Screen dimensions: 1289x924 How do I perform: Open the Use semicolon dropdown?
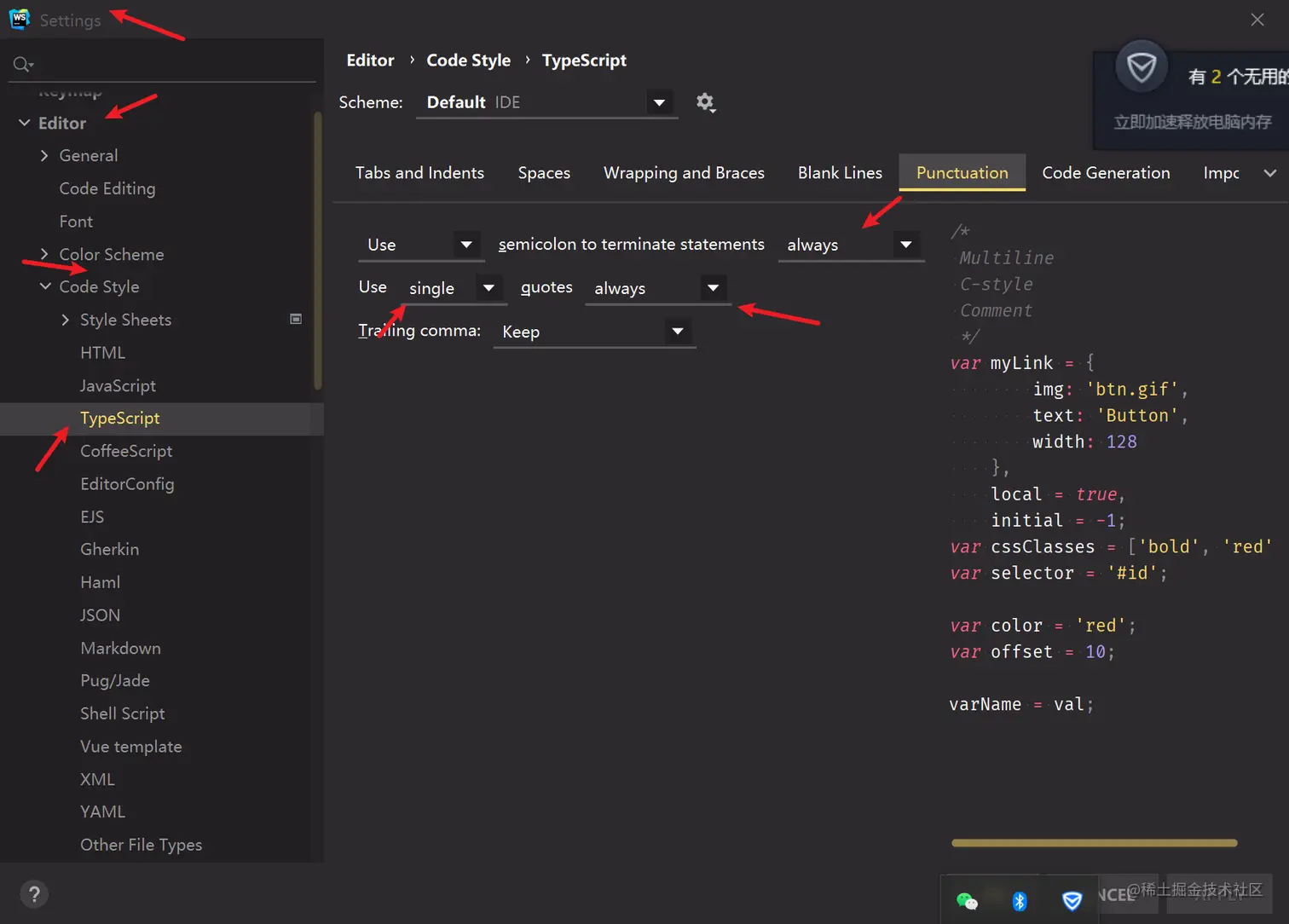click(x=421, y=245)
